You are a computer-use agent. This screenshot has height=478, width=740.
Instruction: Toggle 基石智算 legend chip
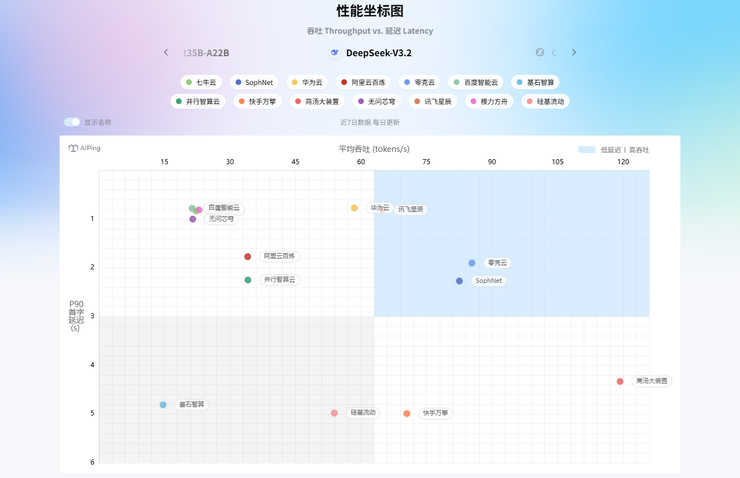click(535, 82)
